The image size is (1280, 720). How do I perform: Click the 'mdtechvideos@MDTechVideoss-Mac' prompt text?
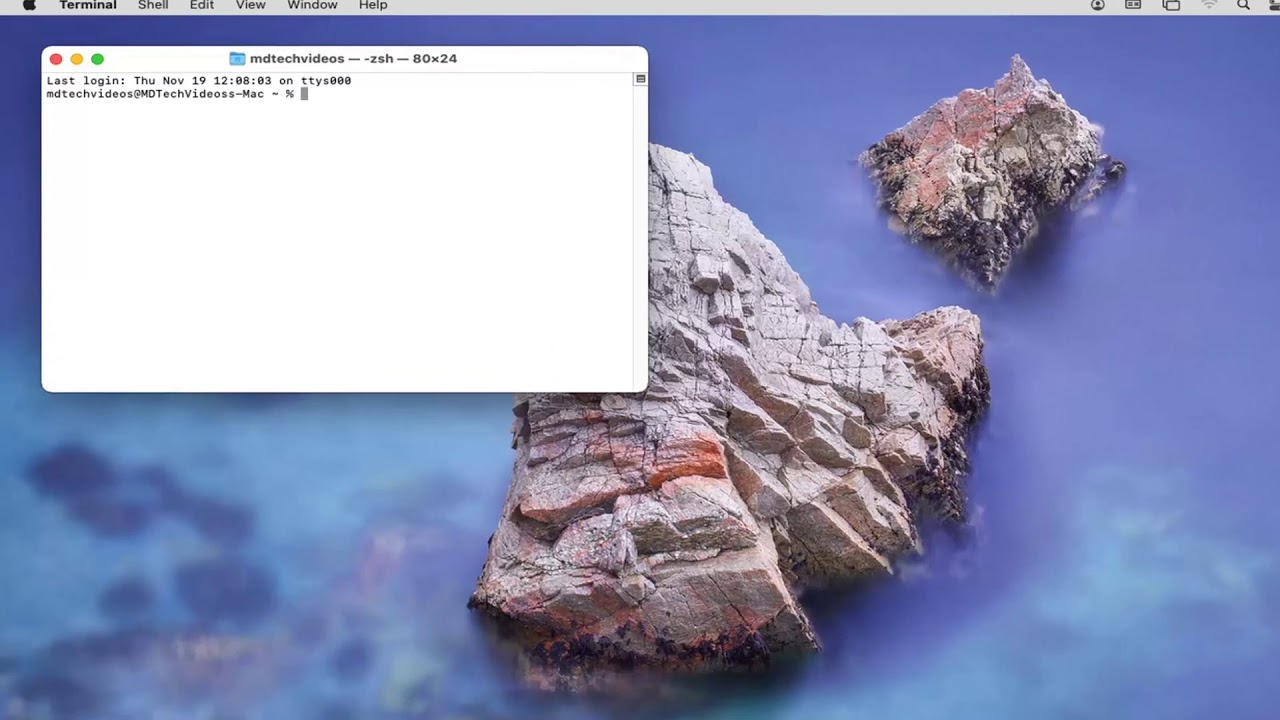point(155,94)
